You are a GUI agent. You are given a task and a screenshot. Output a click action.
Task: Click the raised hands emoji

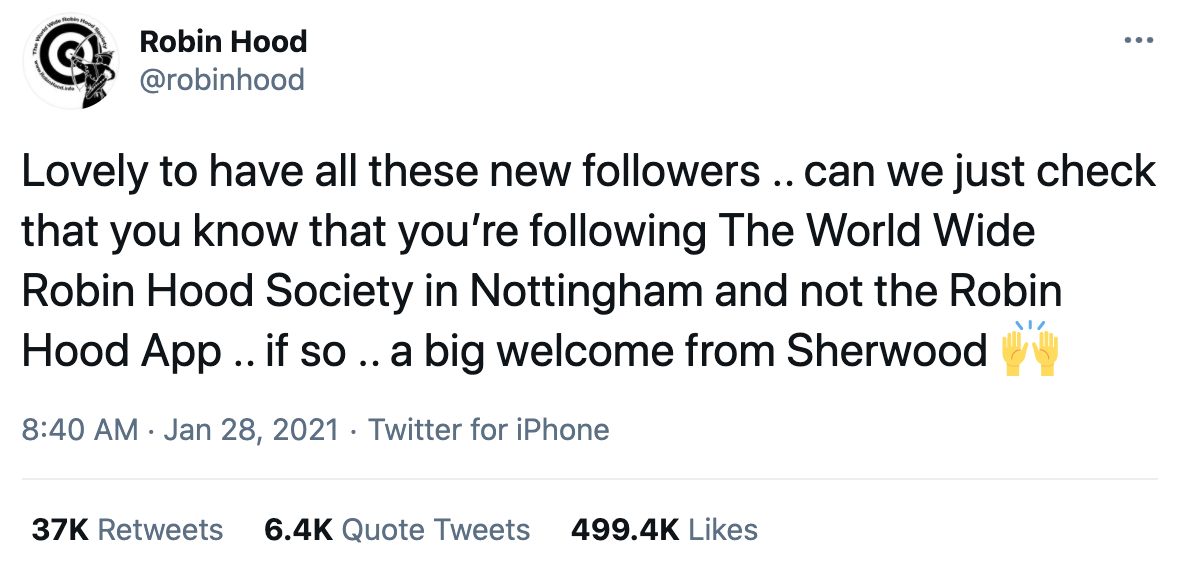click(1030, 349)
